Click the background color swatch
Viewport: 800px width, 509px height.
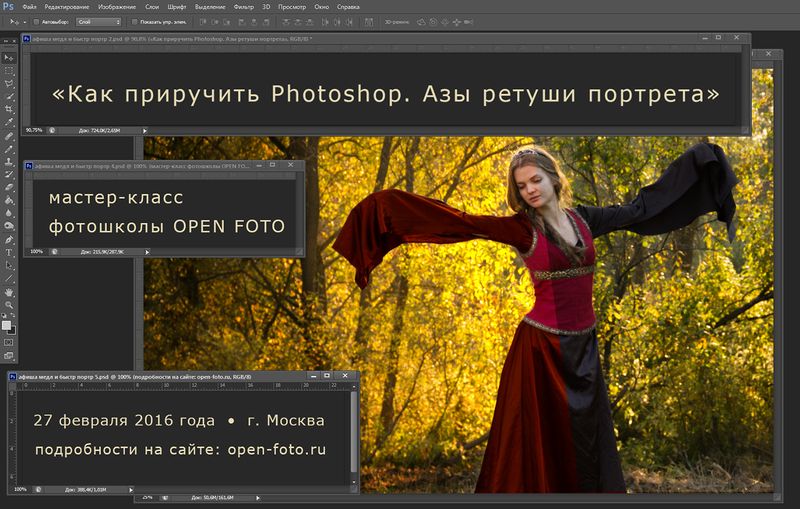13,331
